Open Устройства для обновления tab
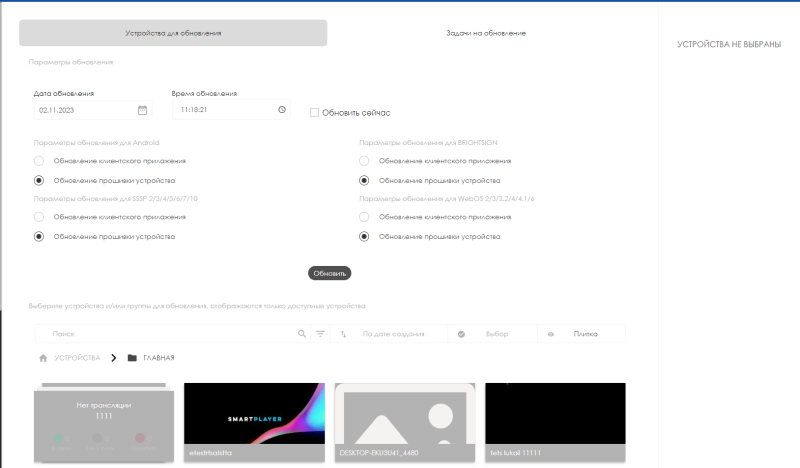Screen dimensions: 800x468 tap(173, 33)
